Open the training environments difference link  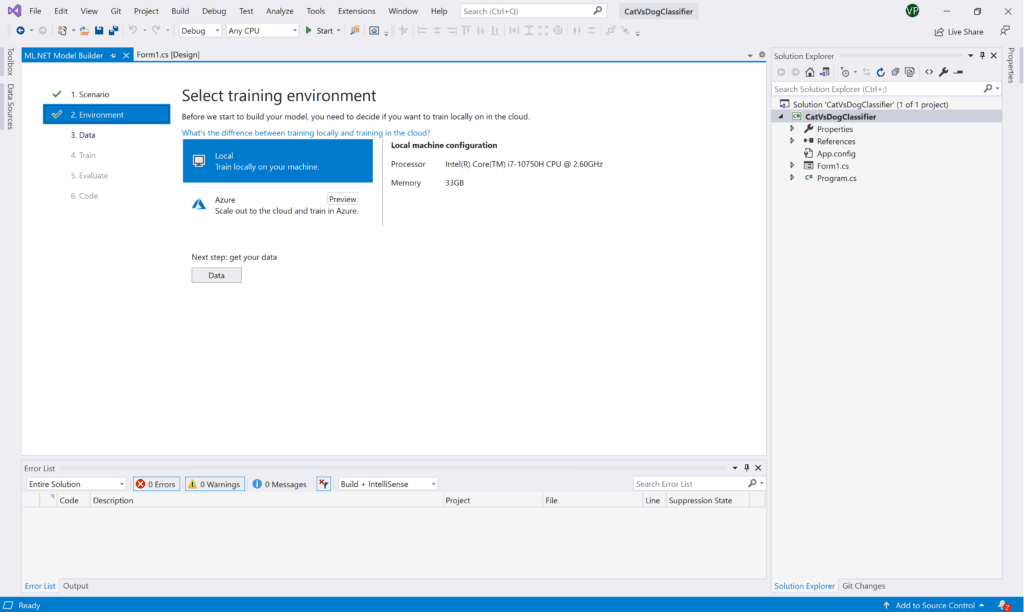click(x=305, y=132)
